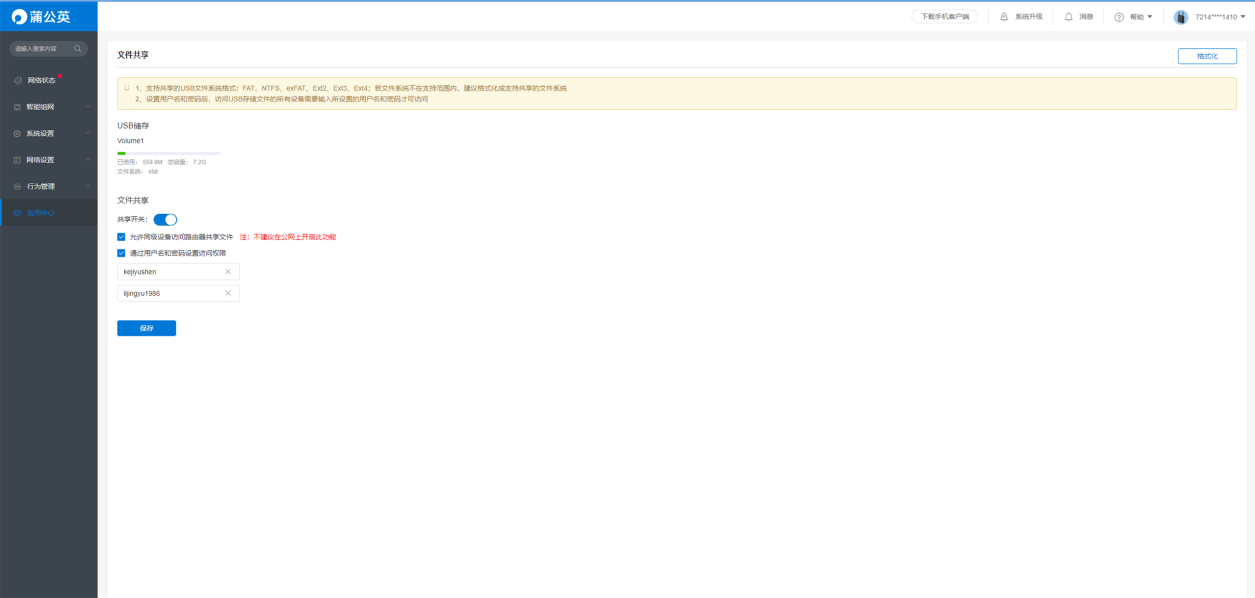The image size is (1255, 598).
Task: Expand the 系统设置 submenu chevron
Action: point(87,133)
